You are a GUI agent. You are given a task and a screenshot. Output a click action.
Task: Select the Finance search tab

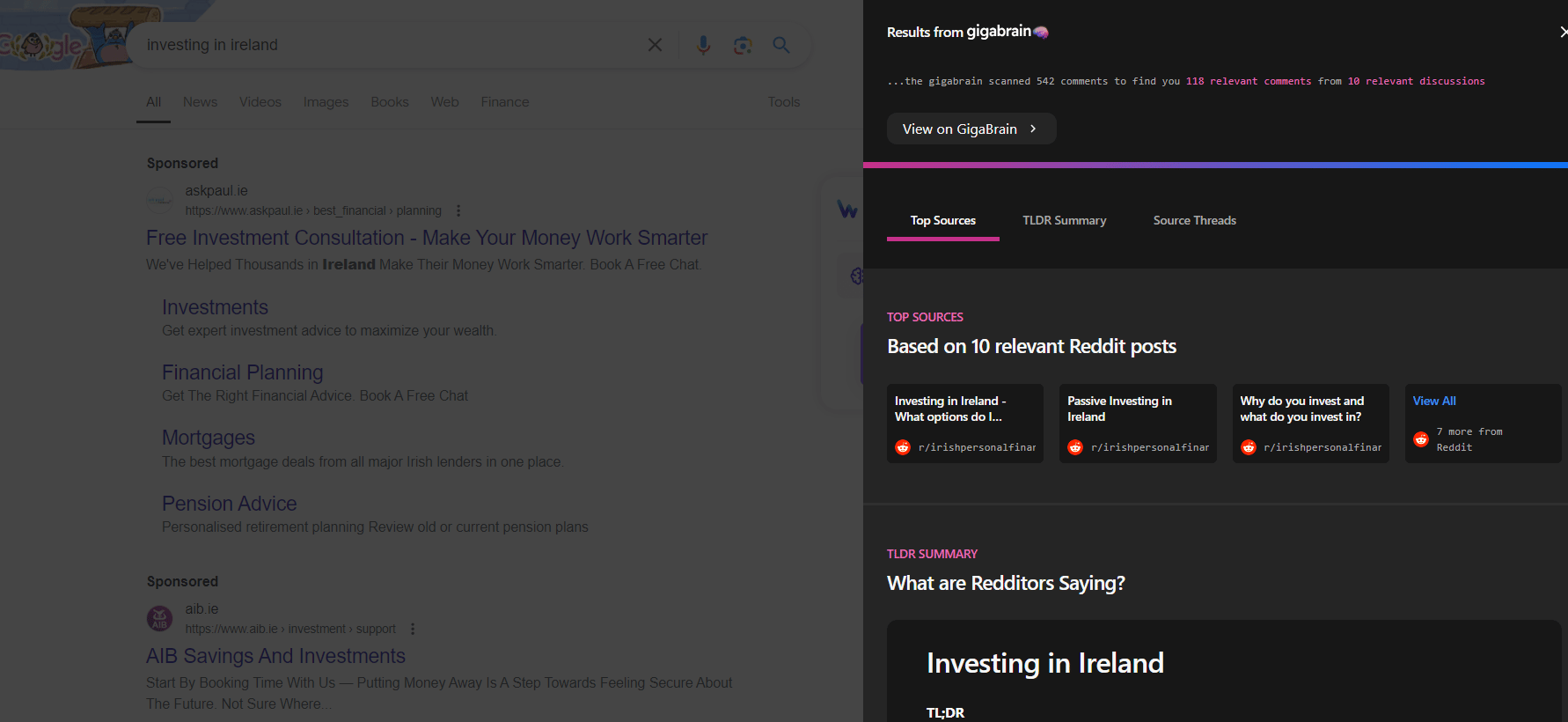coord(505,102)
